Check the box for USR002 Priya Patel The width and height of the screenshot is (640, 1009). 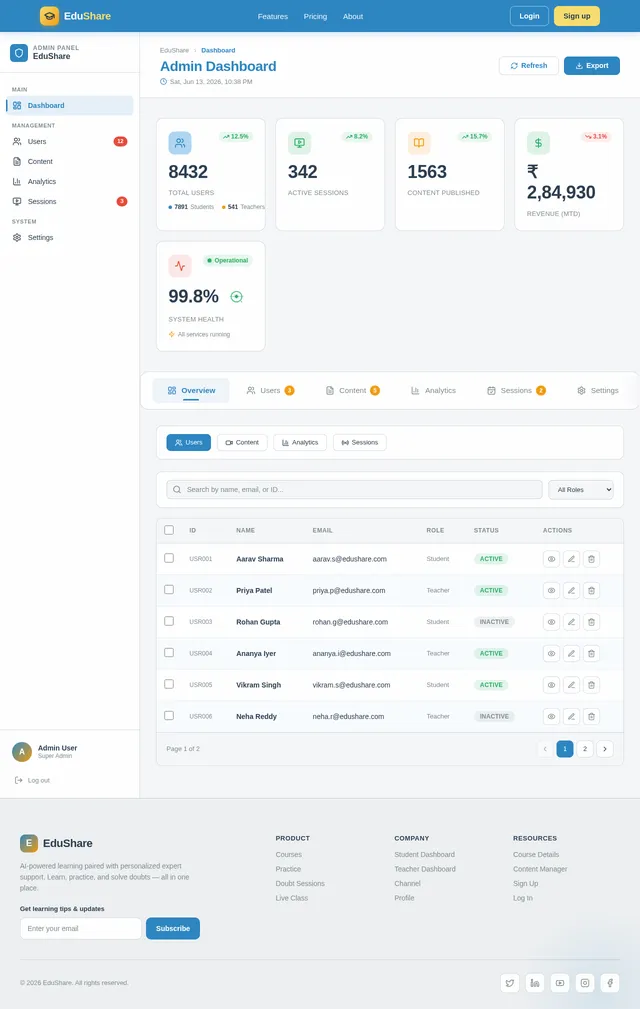coord(169,589)
